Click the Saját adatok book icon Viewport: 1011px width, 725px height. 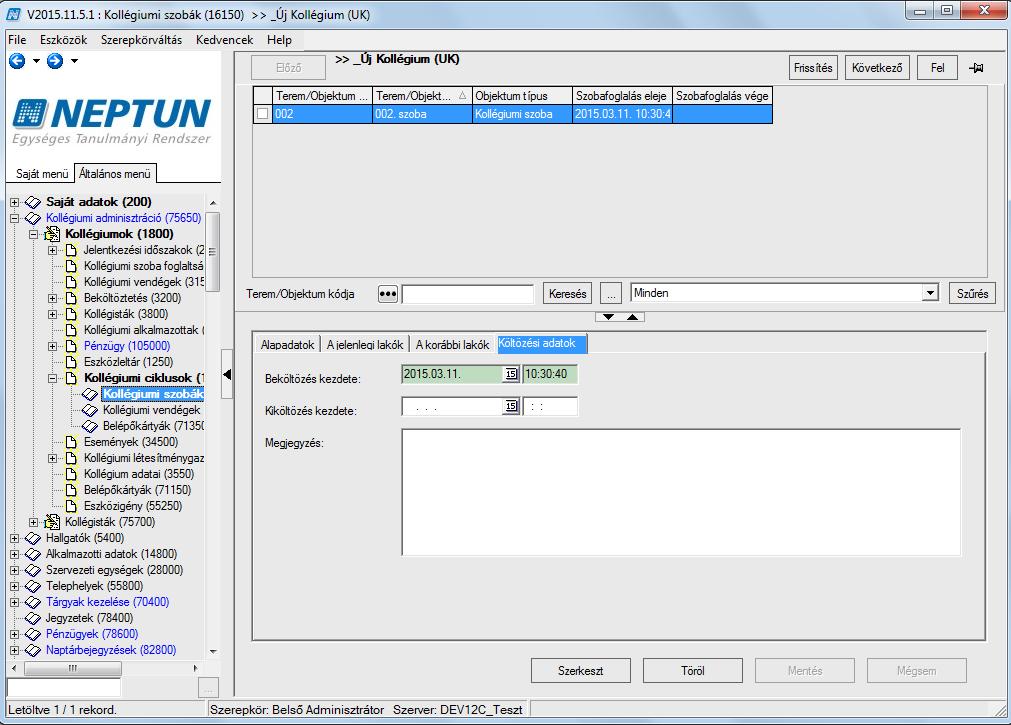[x=33, y=202]
